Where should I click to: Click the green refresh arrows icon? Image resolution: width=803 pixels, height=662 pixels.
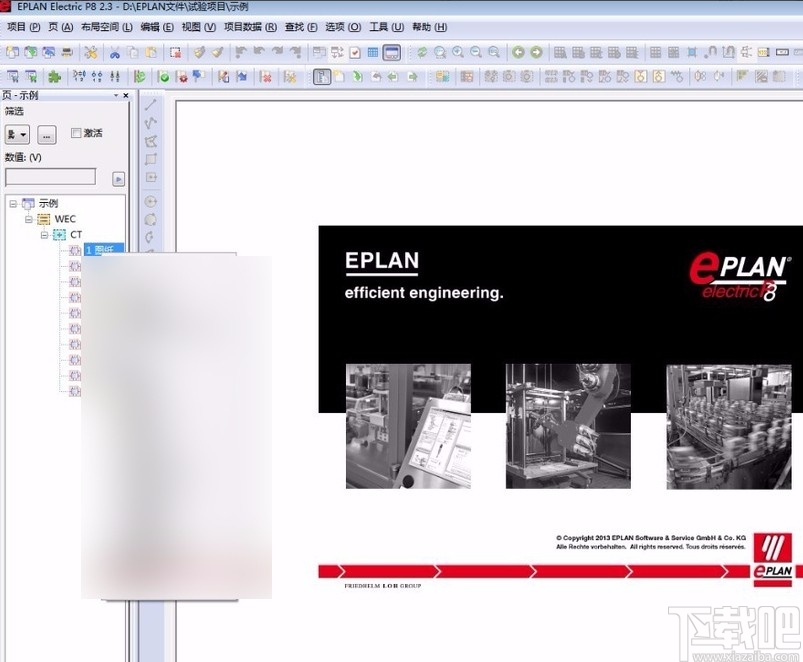point(422,52)
